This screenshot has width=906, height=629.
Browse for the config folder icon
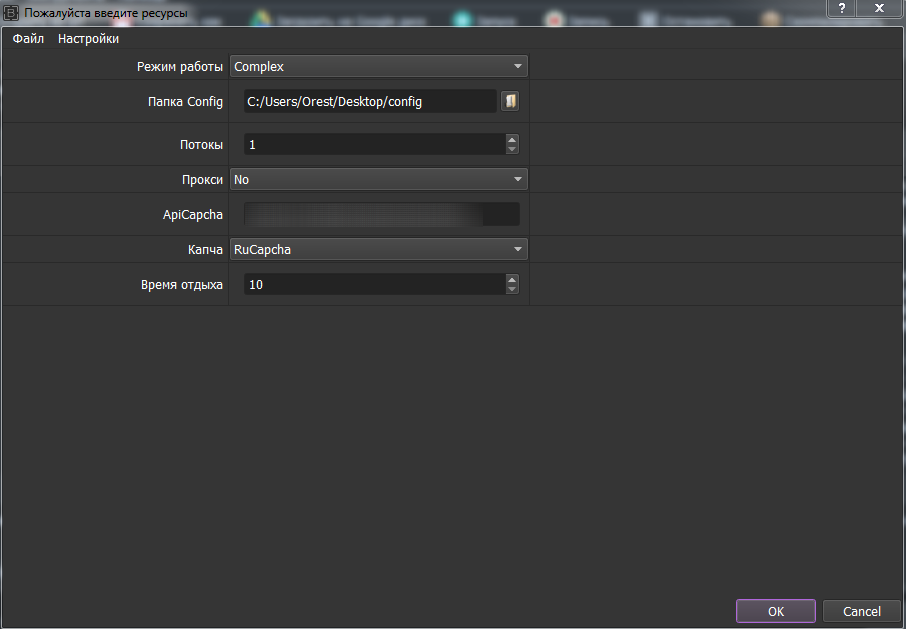[510, 101]
